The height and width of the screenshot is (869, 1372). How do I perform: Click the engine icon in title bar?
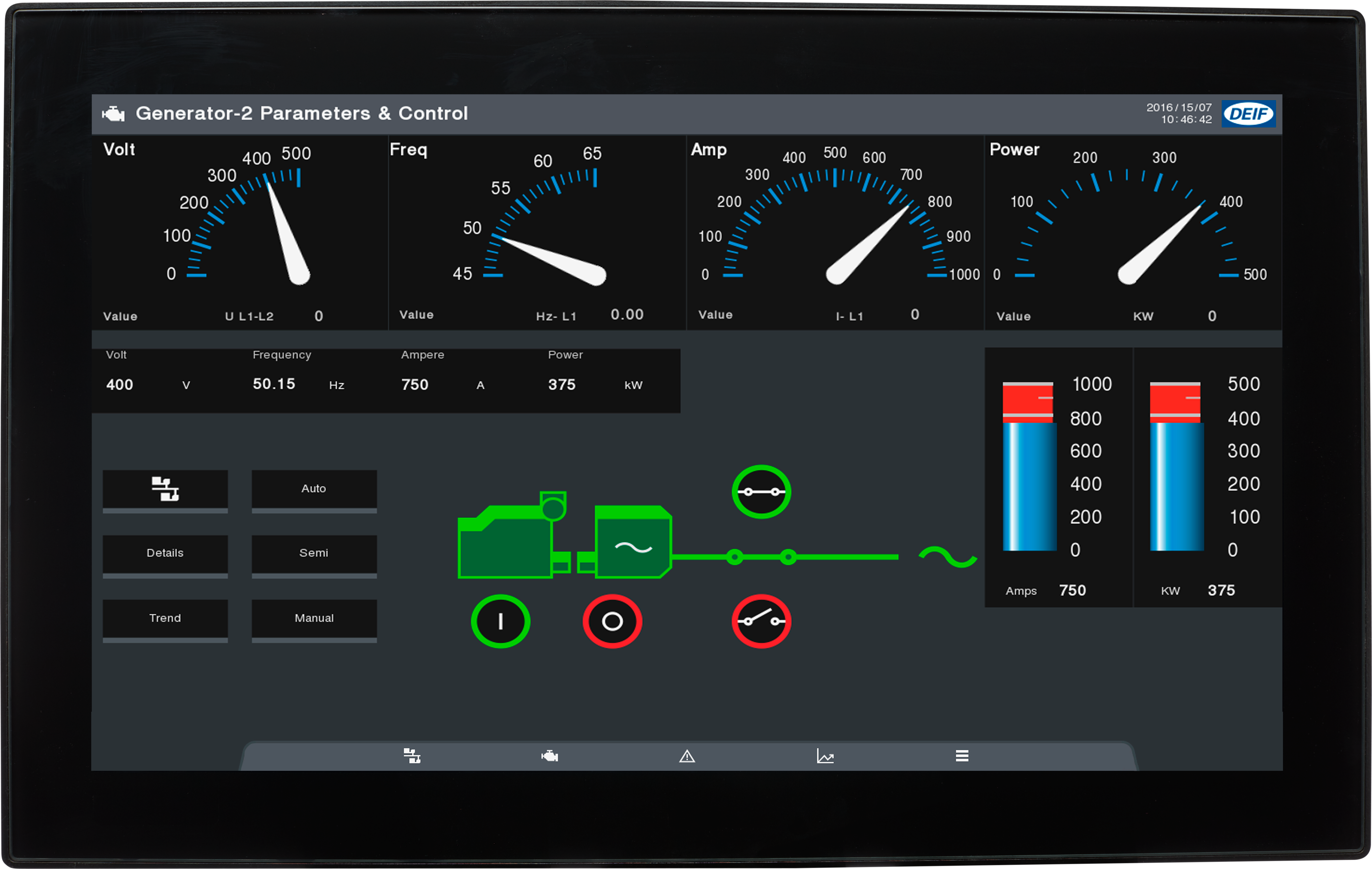click(113, 113)
